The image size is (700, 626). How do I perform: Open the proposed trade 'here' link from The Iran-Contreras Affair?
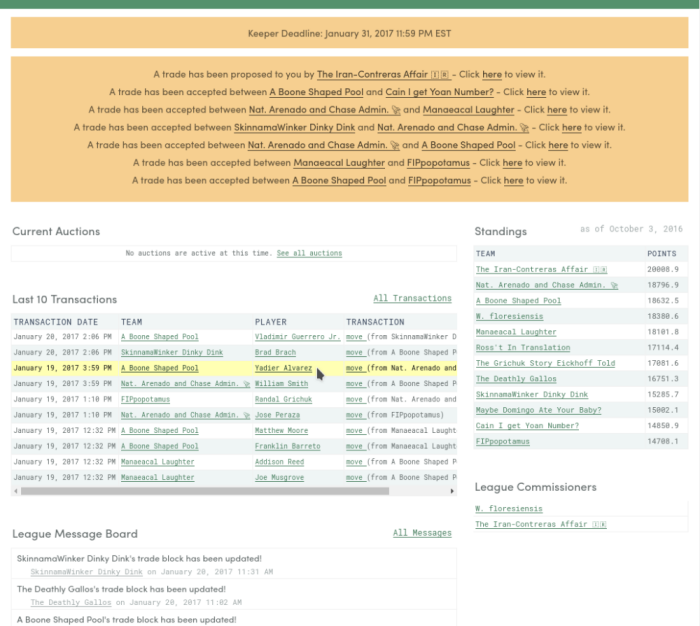(x=492, y=75)
